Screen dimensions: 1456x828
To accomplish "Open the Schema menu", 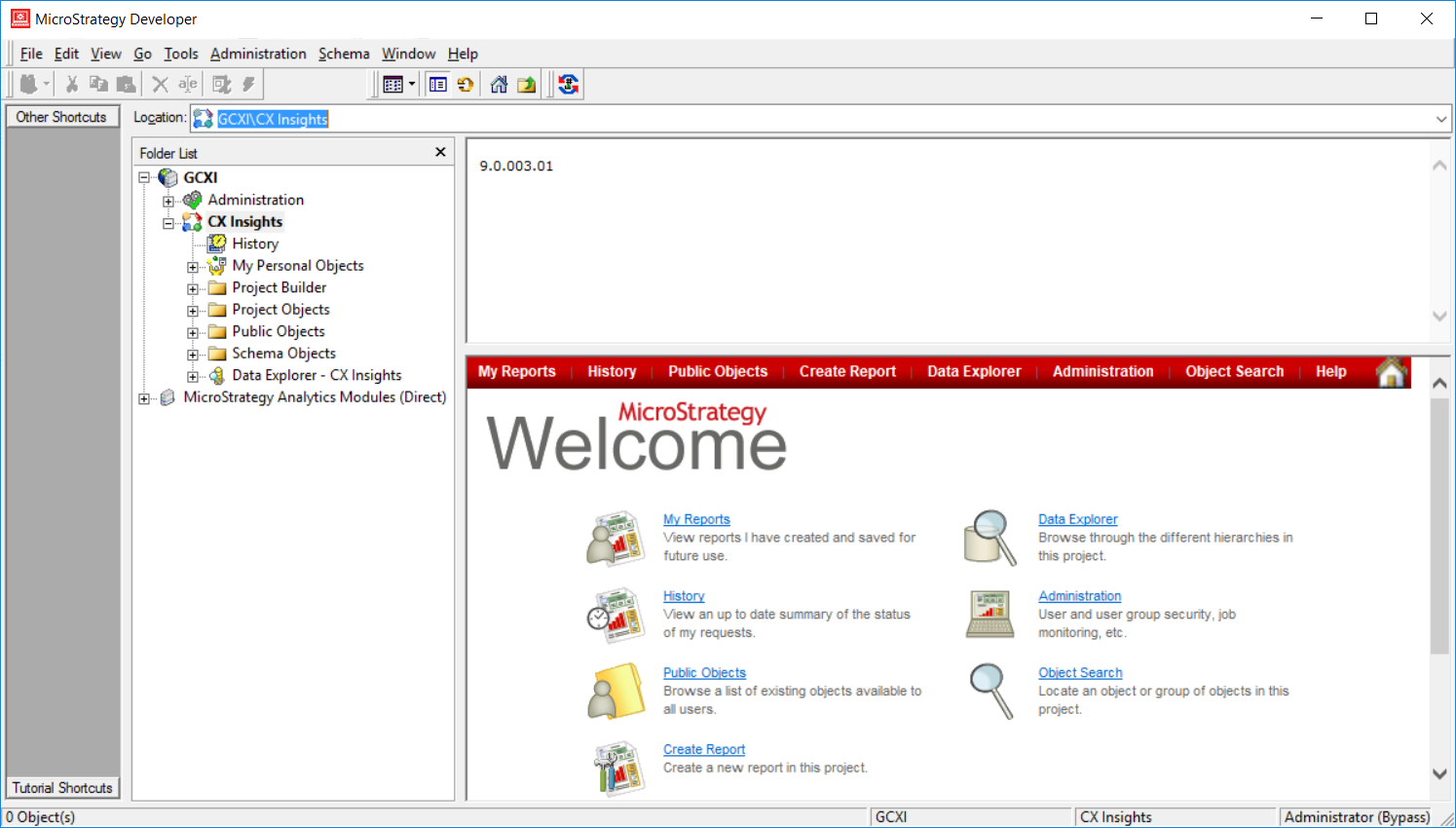I will [344, 54].
